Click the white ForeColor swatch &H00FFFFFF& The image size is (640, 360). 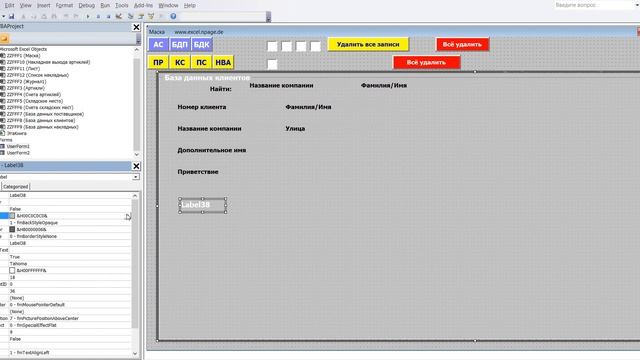pyautogui.click(x=12, y=270)
